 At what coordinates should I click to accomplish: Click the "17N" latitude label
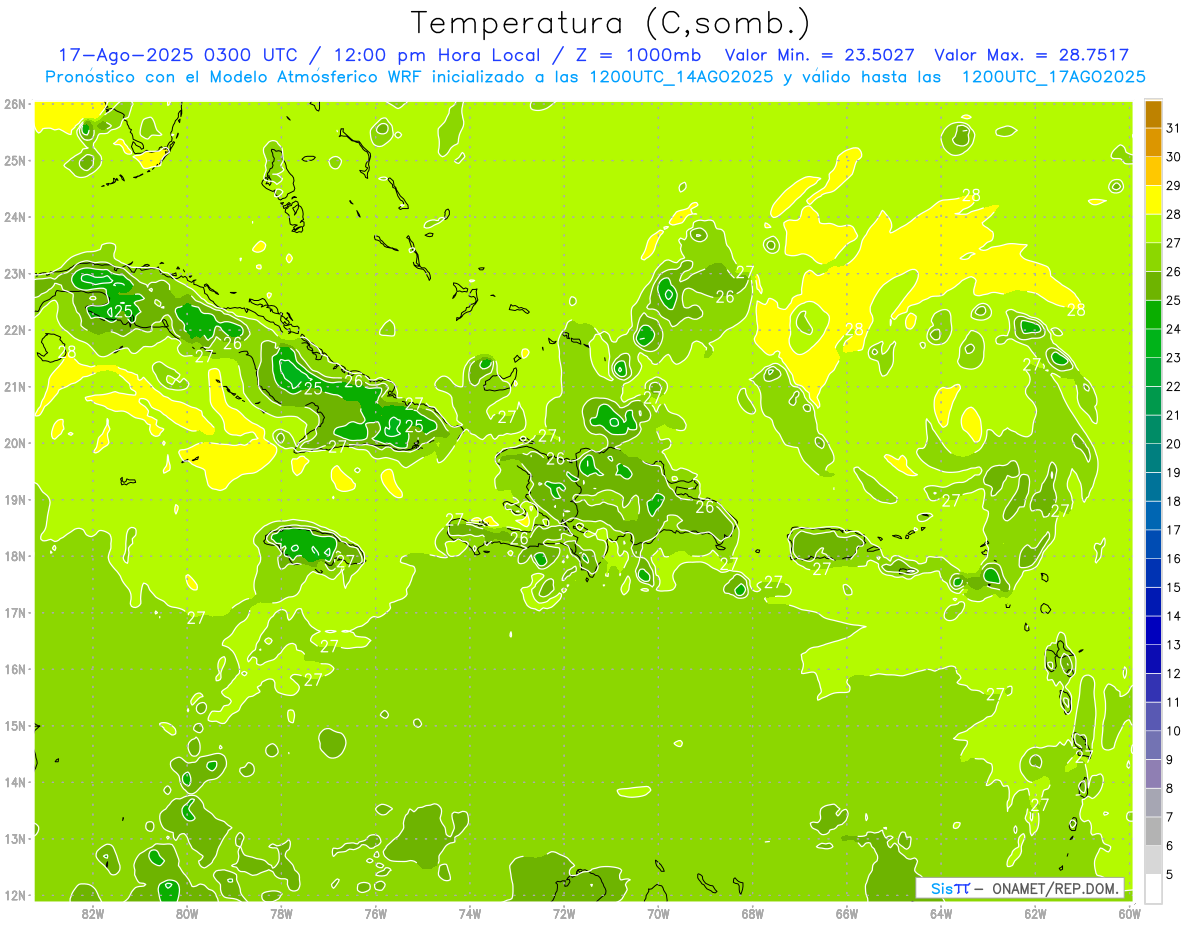click(x=16, y=612)
